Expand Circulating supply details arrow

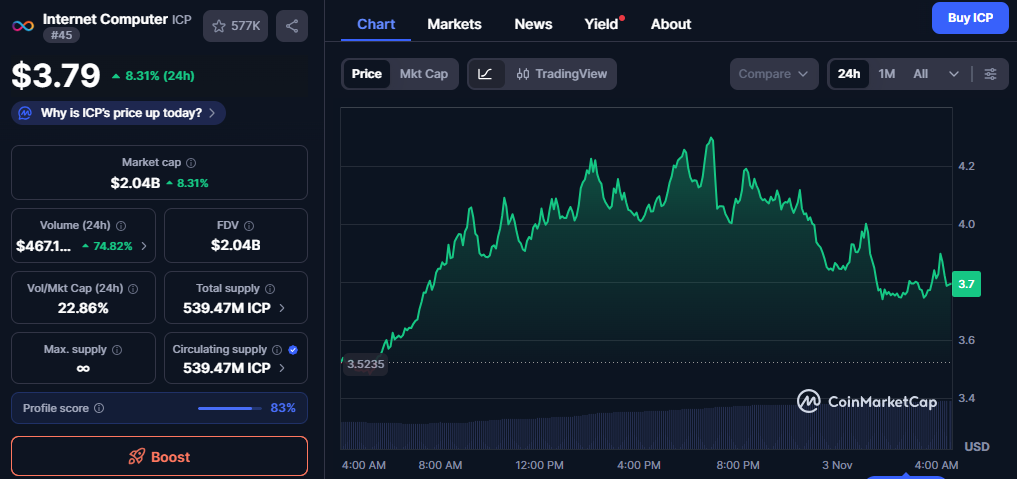[x=282, y=368]
